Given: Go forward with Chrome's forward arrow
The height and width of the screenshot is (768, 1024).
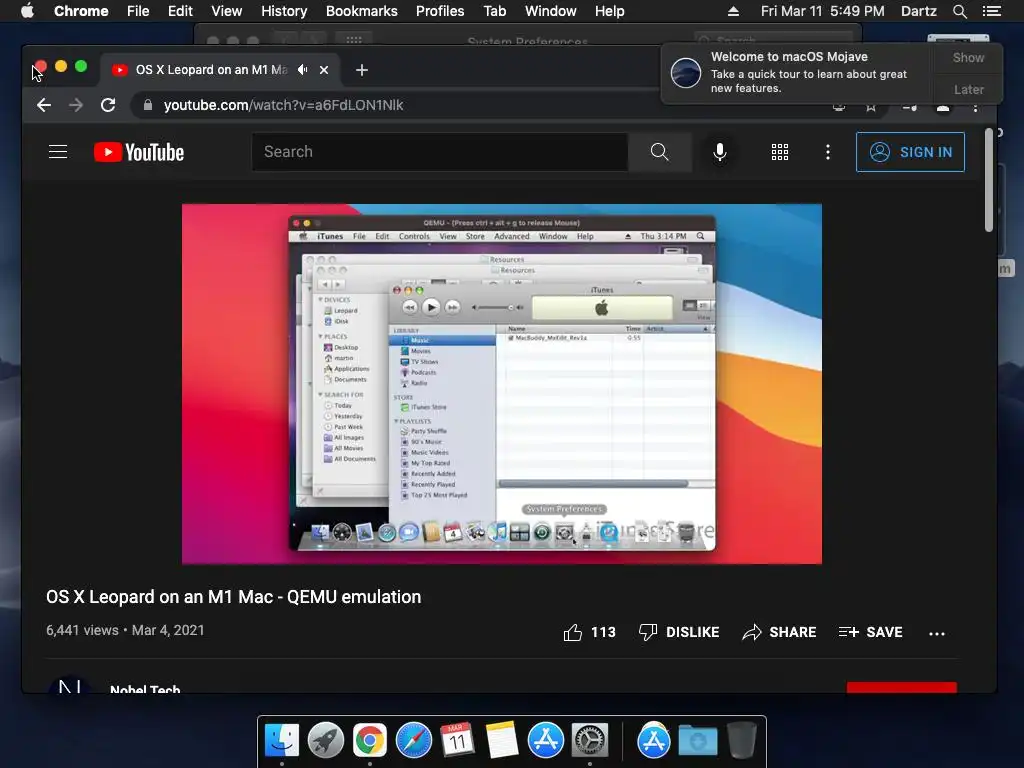Looking at the screenshot, I should pyautogui.click(x=76, y=105).
